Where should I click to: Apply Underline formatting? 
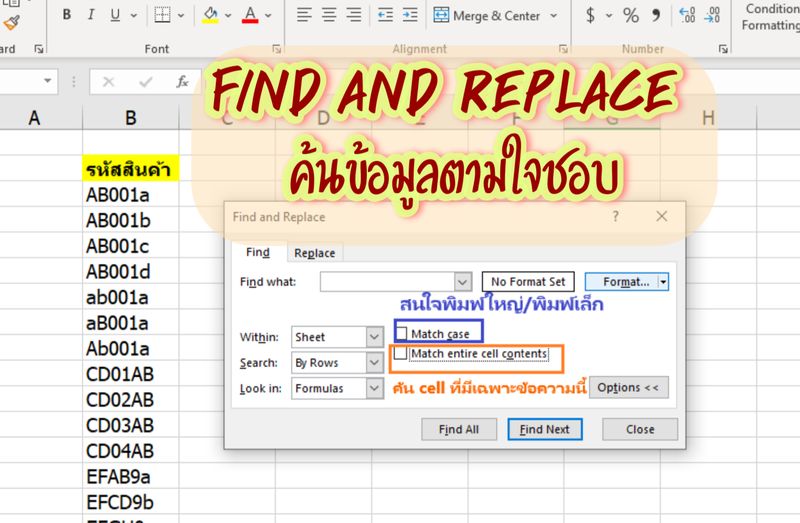coord(115,15)
